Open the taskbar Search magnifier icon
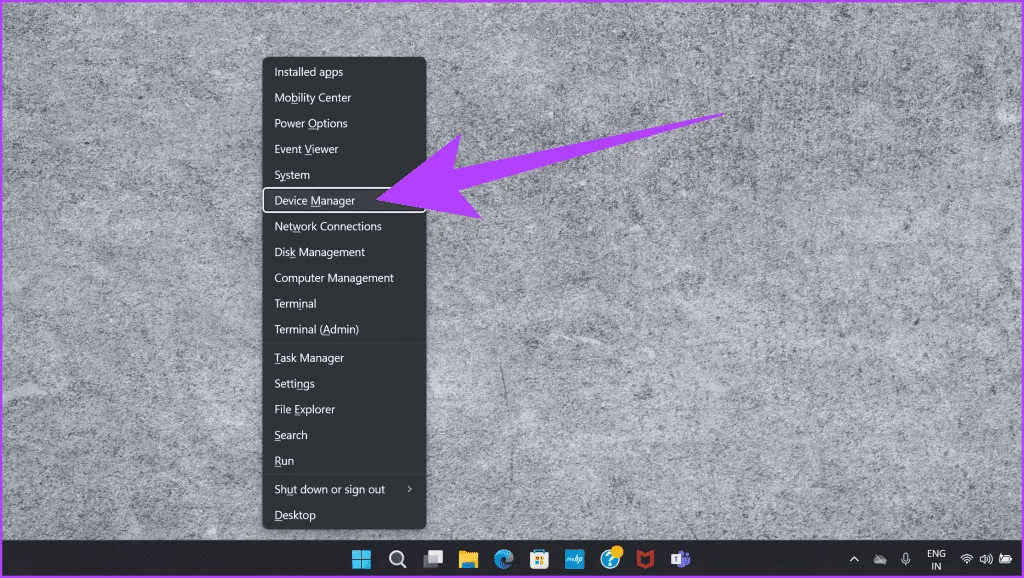This screenshot has height=578, width=1024. pyautogui.click(x=397, y=559)
